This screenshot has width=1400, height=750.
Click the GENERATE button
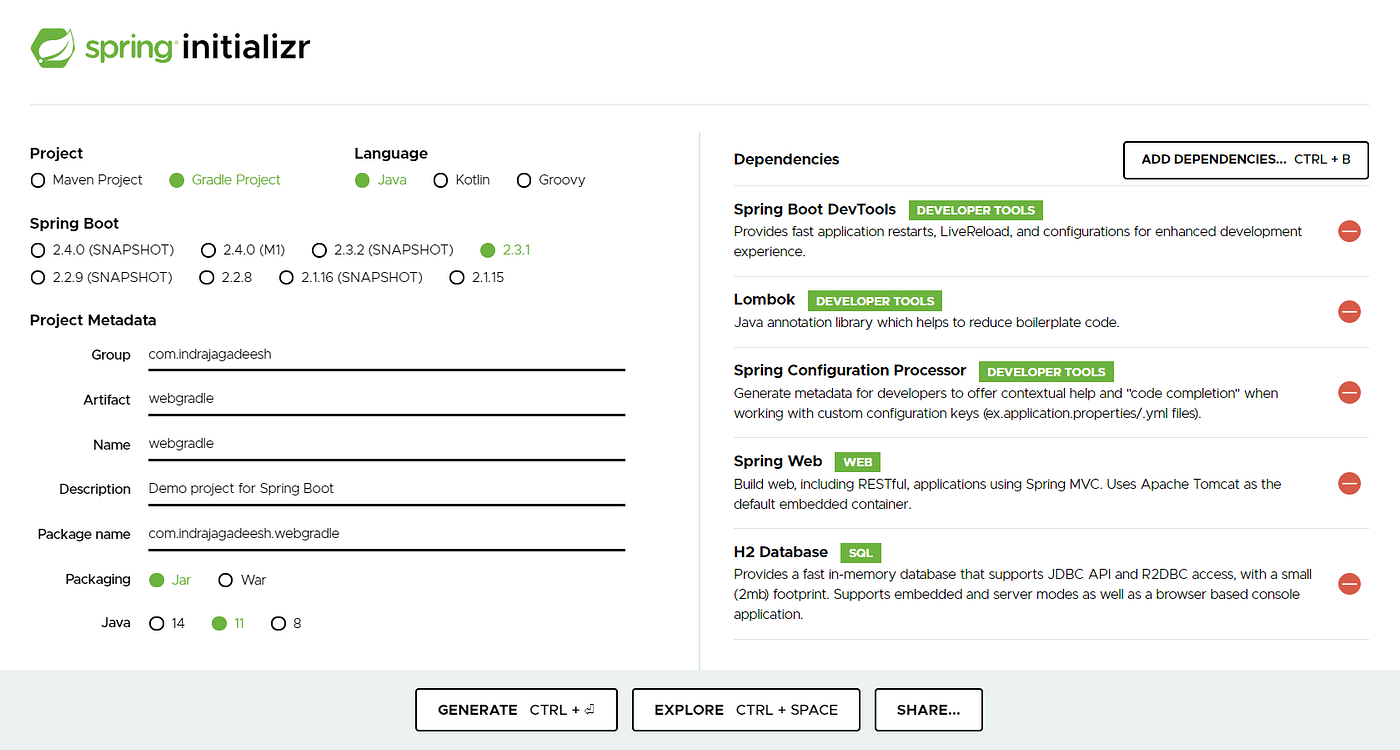pyautogui.click(x=516, y=709)
